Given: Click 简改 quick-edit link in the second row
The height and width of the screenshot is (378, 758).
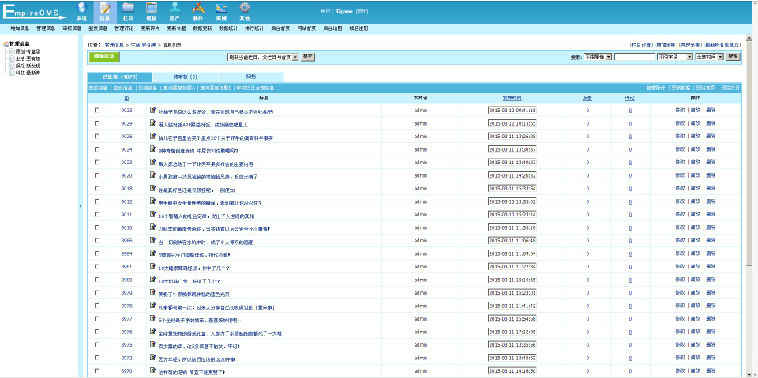Looking at the screenshot, I should pyautogui.click(x=695, y=123).
